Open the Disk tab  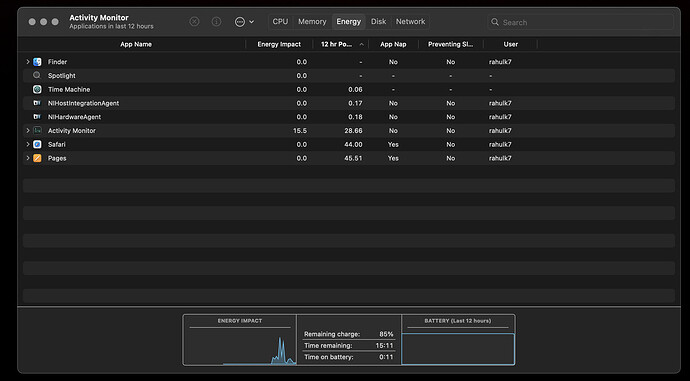click(378, 22)
